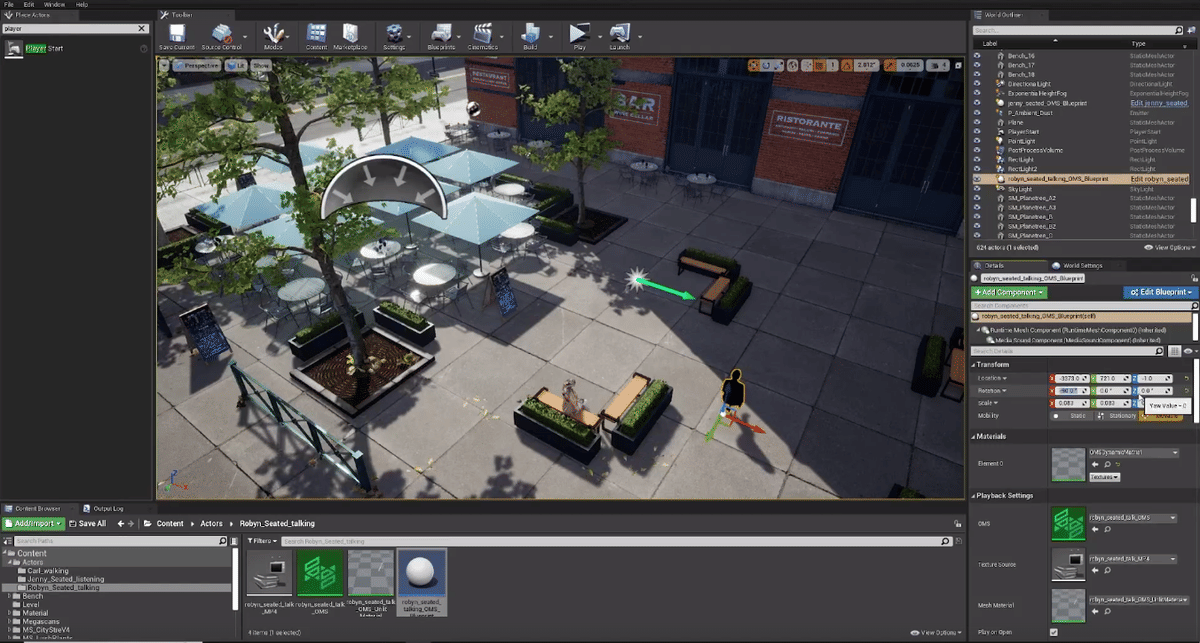Open editor Settings from the toolbar
This screenshot has width=1200, height=643.
396,35
